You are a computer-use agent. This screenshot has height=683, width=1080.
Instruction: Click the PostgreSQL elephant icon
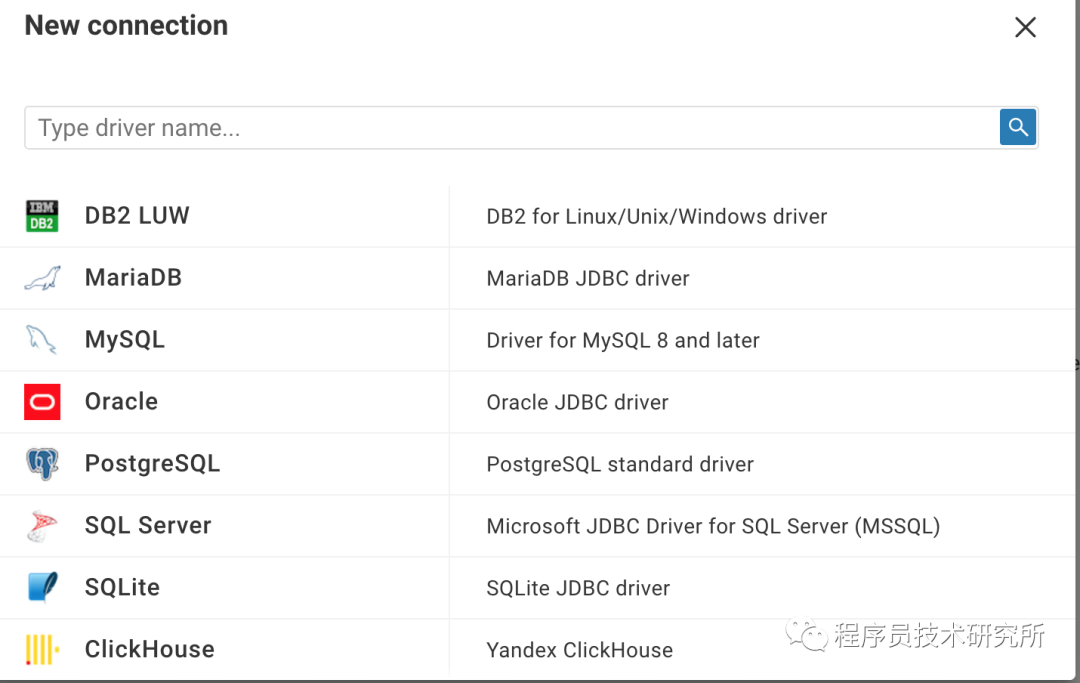pos(41,463)
